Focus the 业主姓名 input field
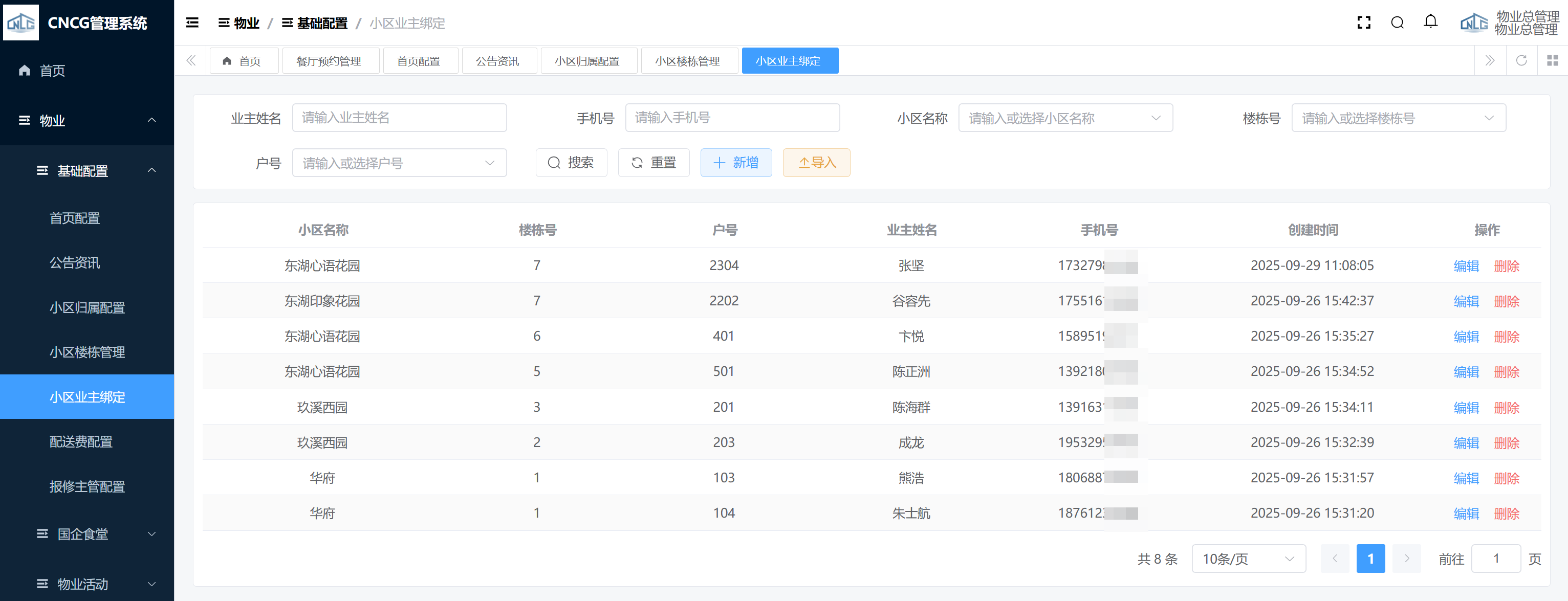The width and height of the screenshot is (1568, 601). 399,118
